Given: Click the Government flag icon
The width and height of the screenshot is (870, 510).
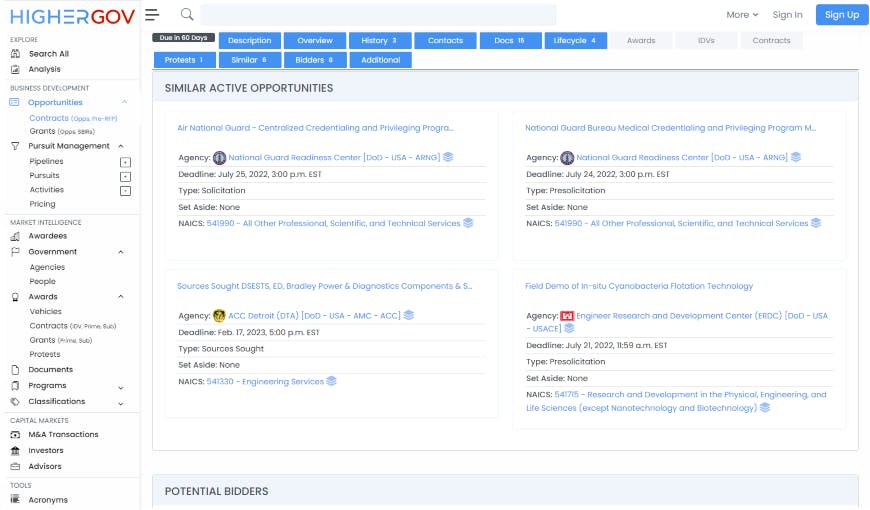Looking at the screenshot, I should (15, 252).
